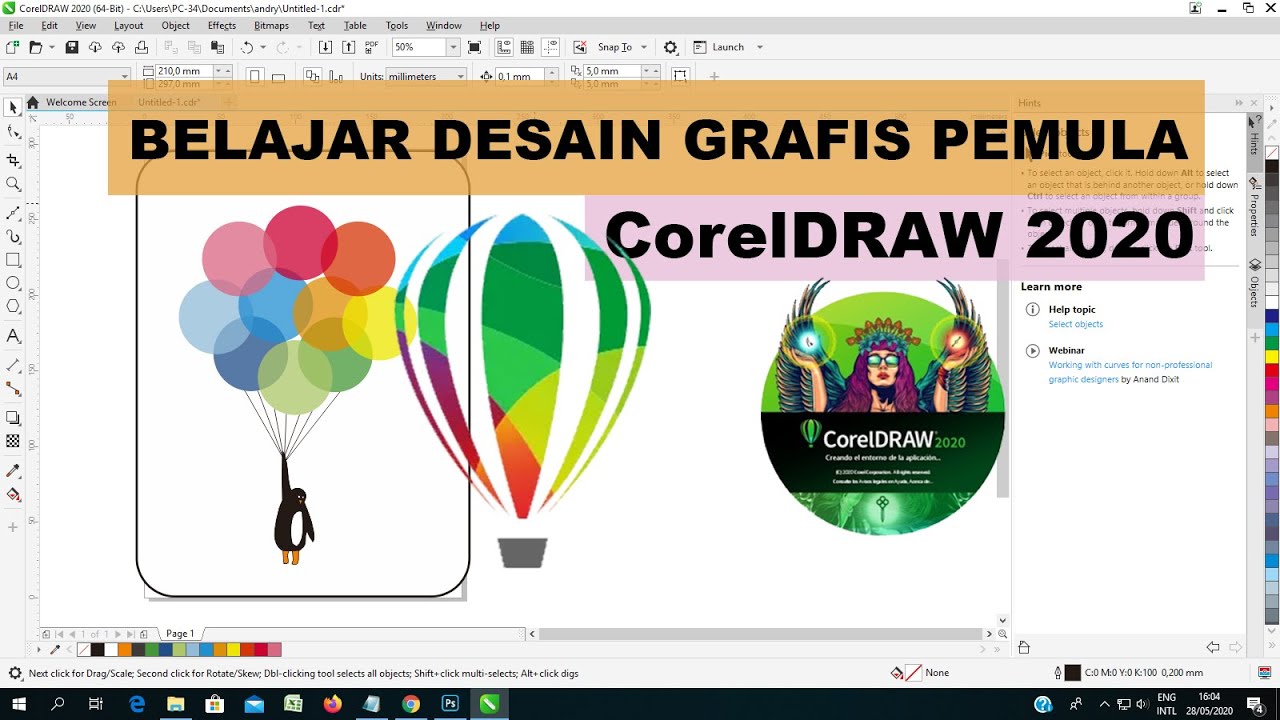Open the zoom level 50% dropdown
Screen dimensions: 1280x720
[x=453, y=47]
